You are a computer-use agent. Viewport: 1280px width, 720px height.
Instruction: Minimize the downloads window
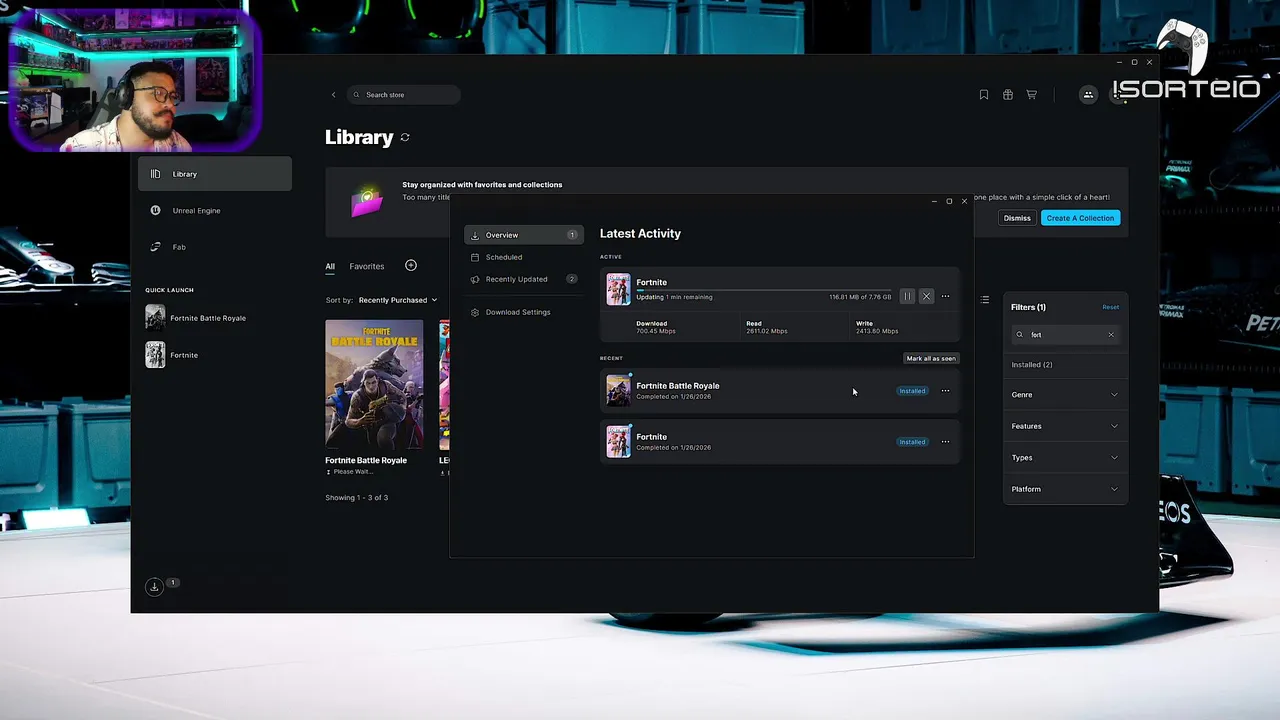click(x=934, y=201)
